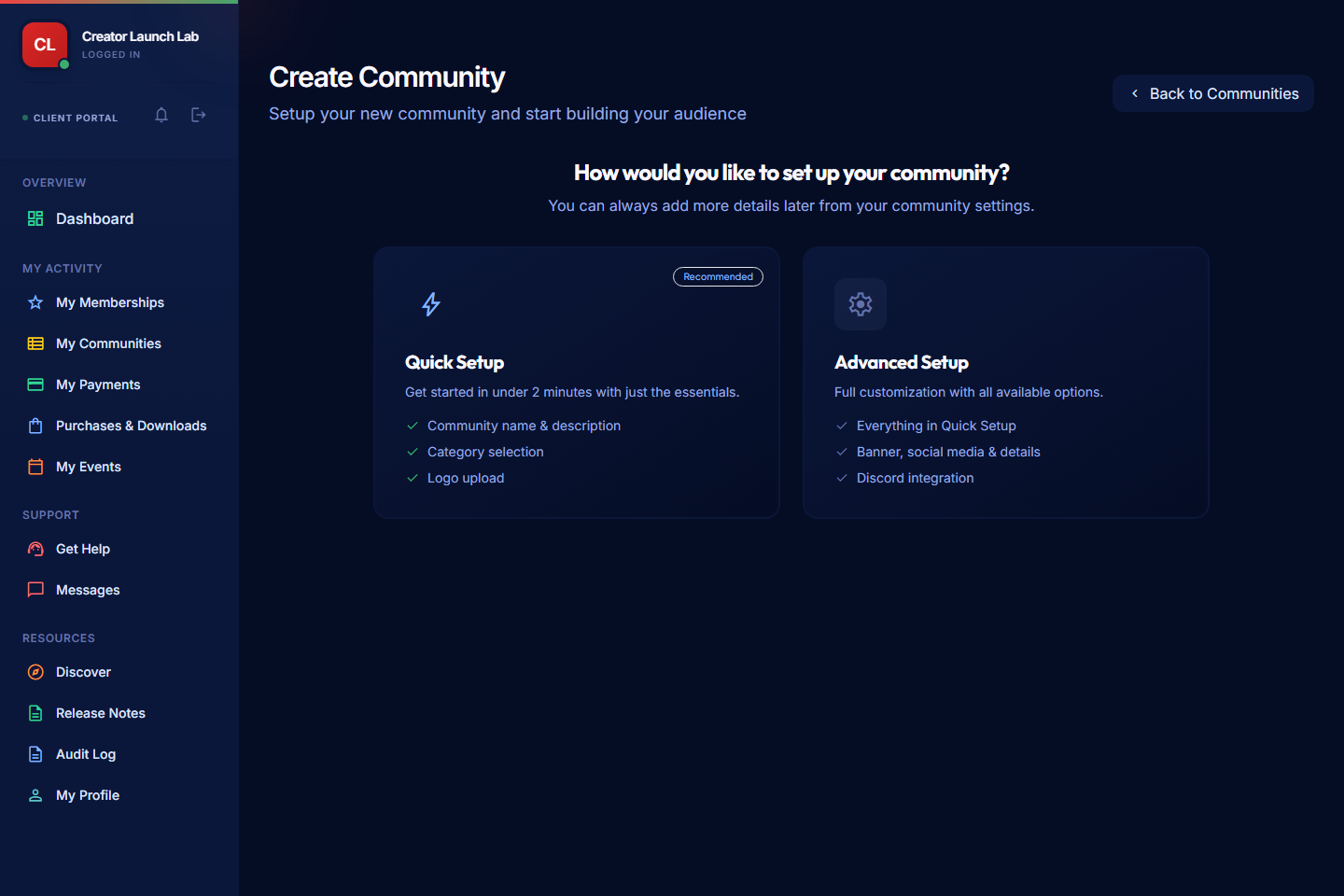The image size is (1344, 896).
Task: Click the Back to Communities chevron arrow
Action: pos(1135,93)
